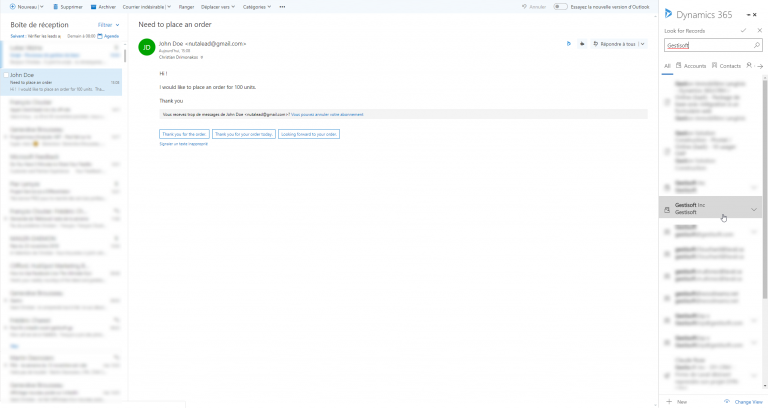Expand the Courrier indésirable dropdown arrow

169,7
